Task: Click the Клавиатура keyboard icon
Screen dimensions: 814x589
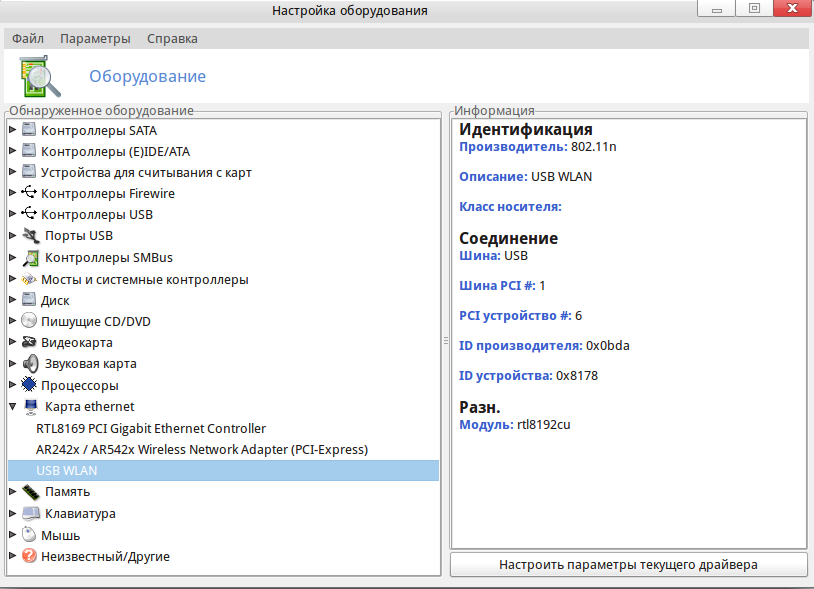Action: click(31, 514)
